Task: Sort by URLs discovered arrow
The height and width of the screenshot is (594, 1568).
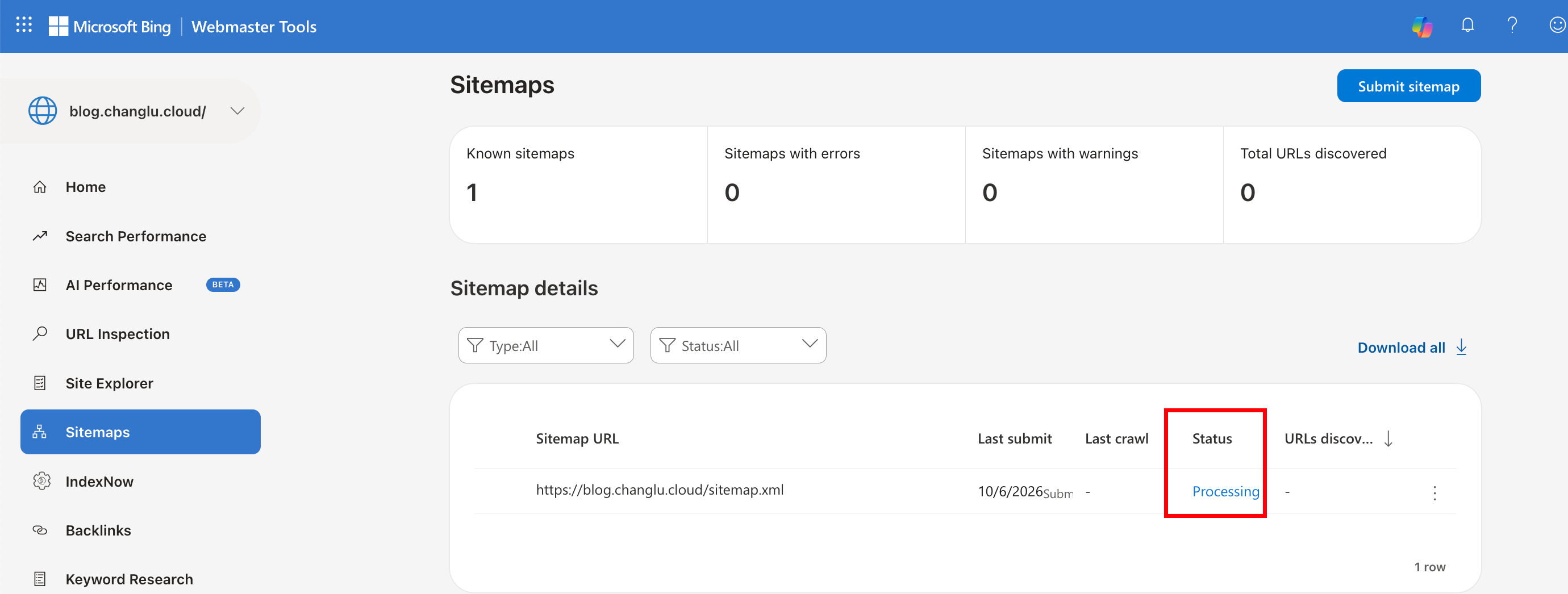Action: tap(1388, 438)
